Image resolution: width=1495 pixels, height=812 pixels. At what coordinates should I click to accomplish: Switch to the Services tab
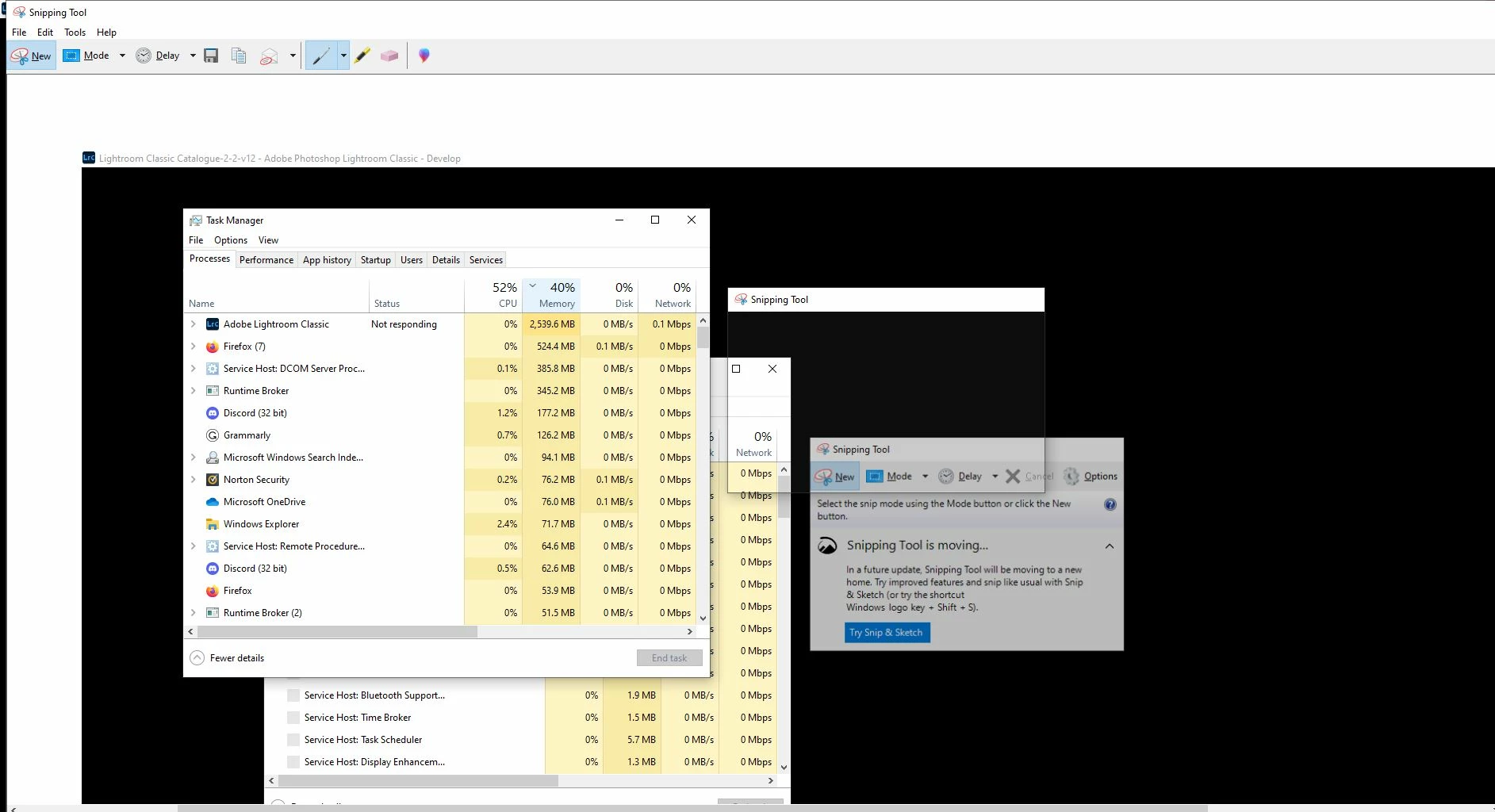[486, 260]
